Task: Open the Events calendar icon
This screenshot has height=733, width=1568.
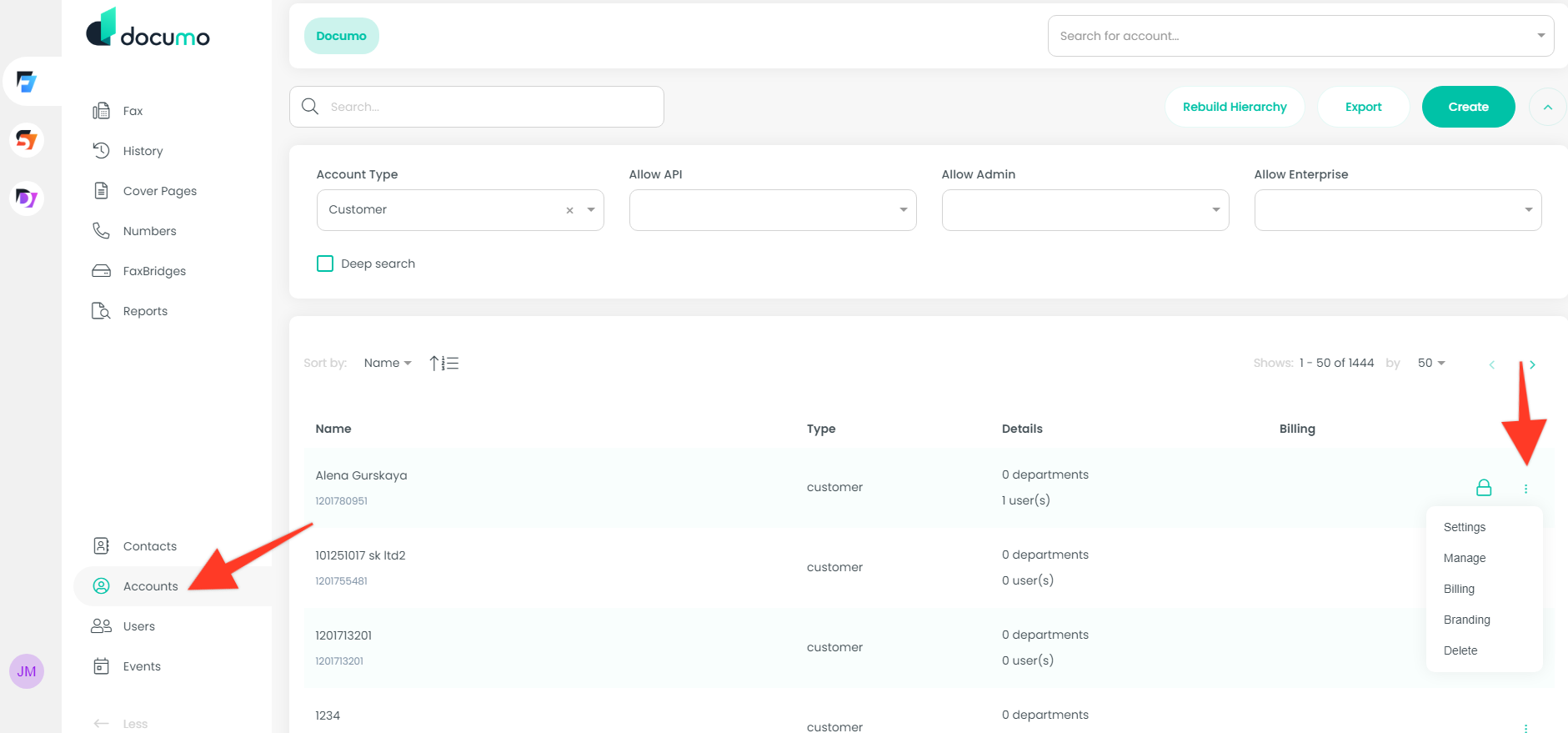Action: click(x=101, y=666)
